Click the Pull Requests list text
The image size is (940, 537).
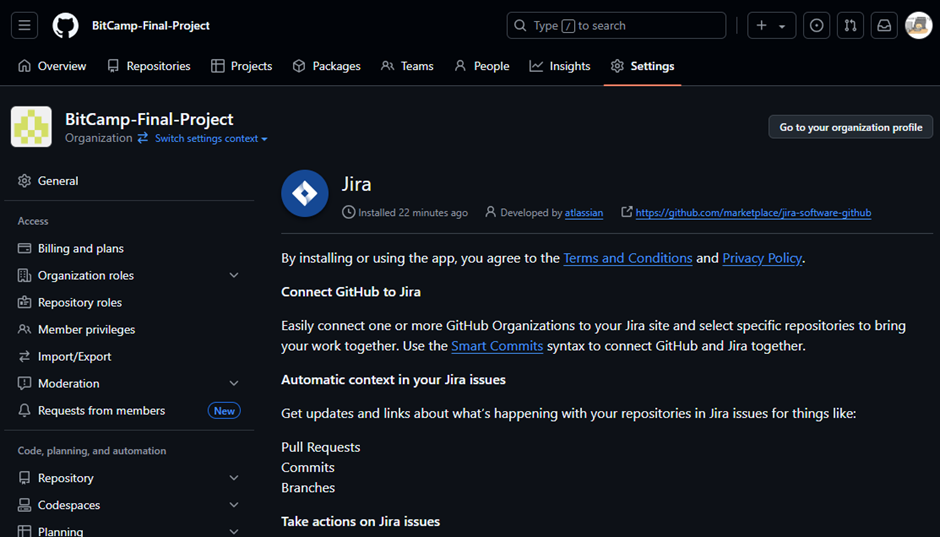point(321,447)
